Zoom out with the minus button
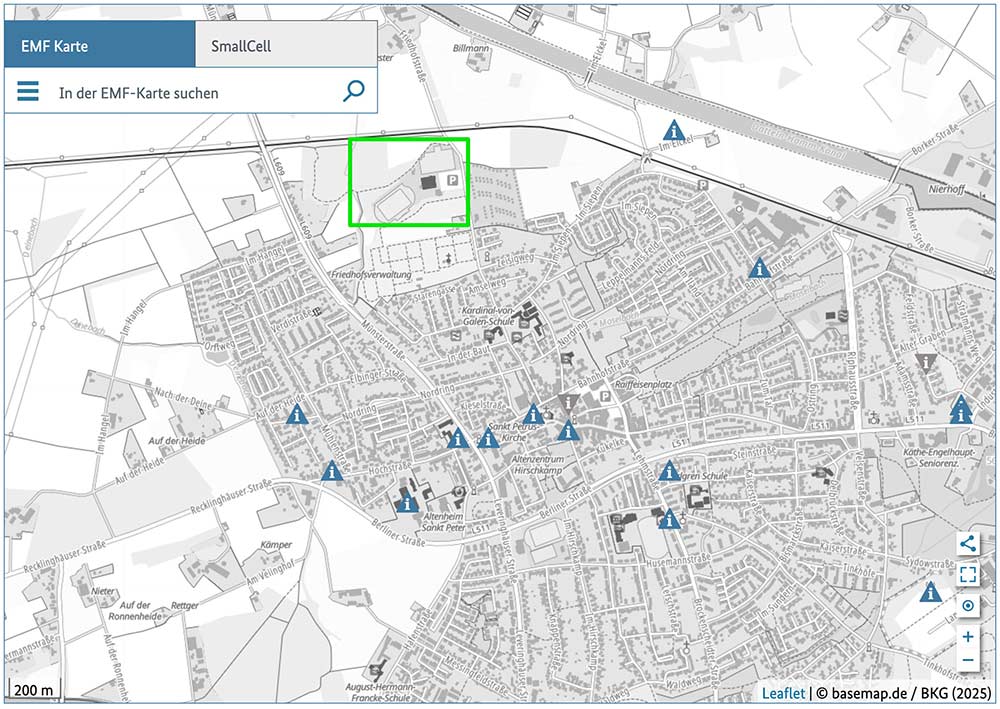Image resolution: width=1000 pixels, height=709 pixels. (967, 661)
